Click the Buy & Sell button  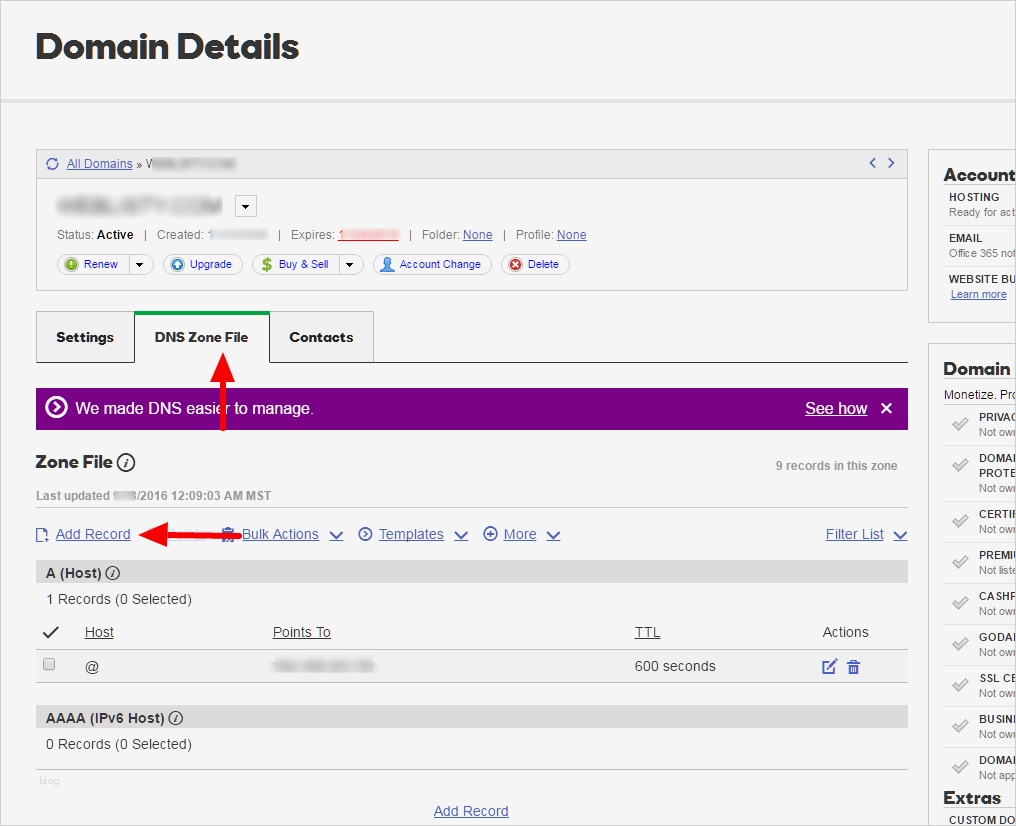[x=295, y=264]
